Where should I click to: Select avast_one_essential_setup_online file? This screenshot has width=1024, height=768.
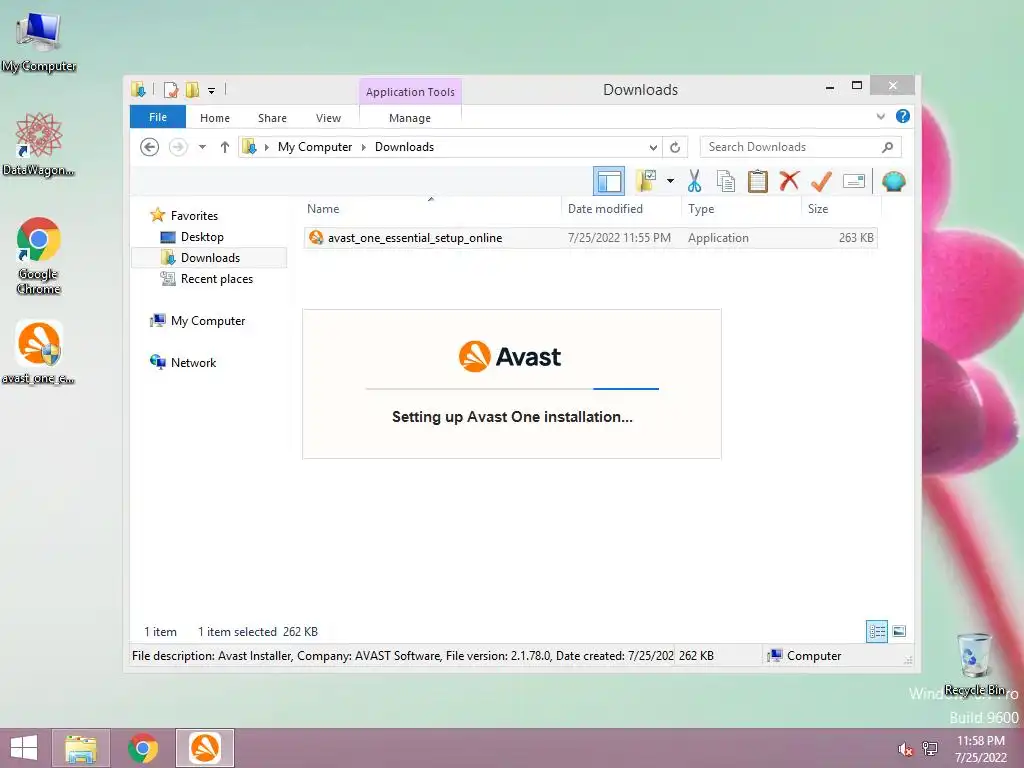[590, 238]
